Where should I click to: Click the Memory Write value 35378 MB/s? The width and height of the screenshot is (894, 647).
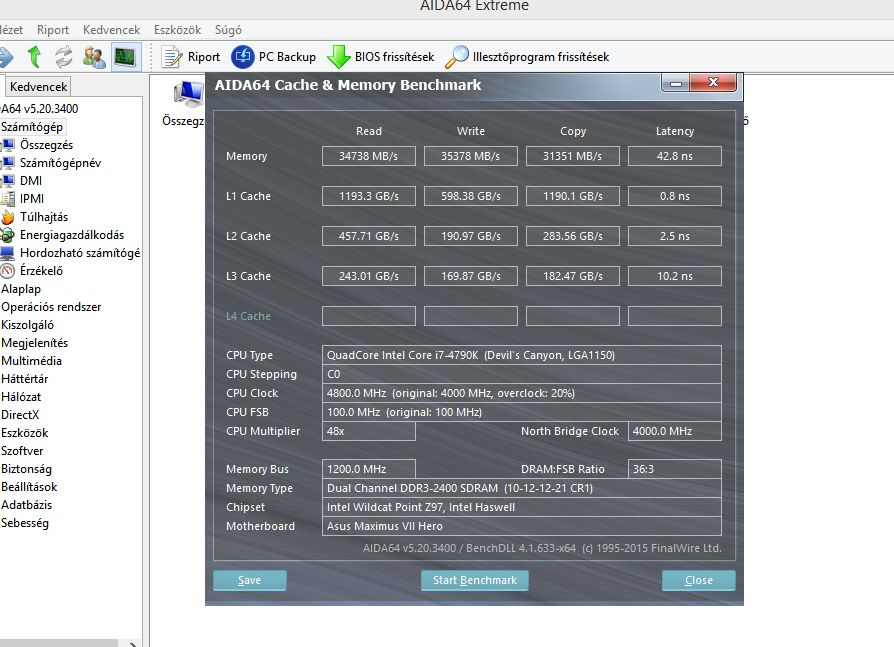pos(470,156)
